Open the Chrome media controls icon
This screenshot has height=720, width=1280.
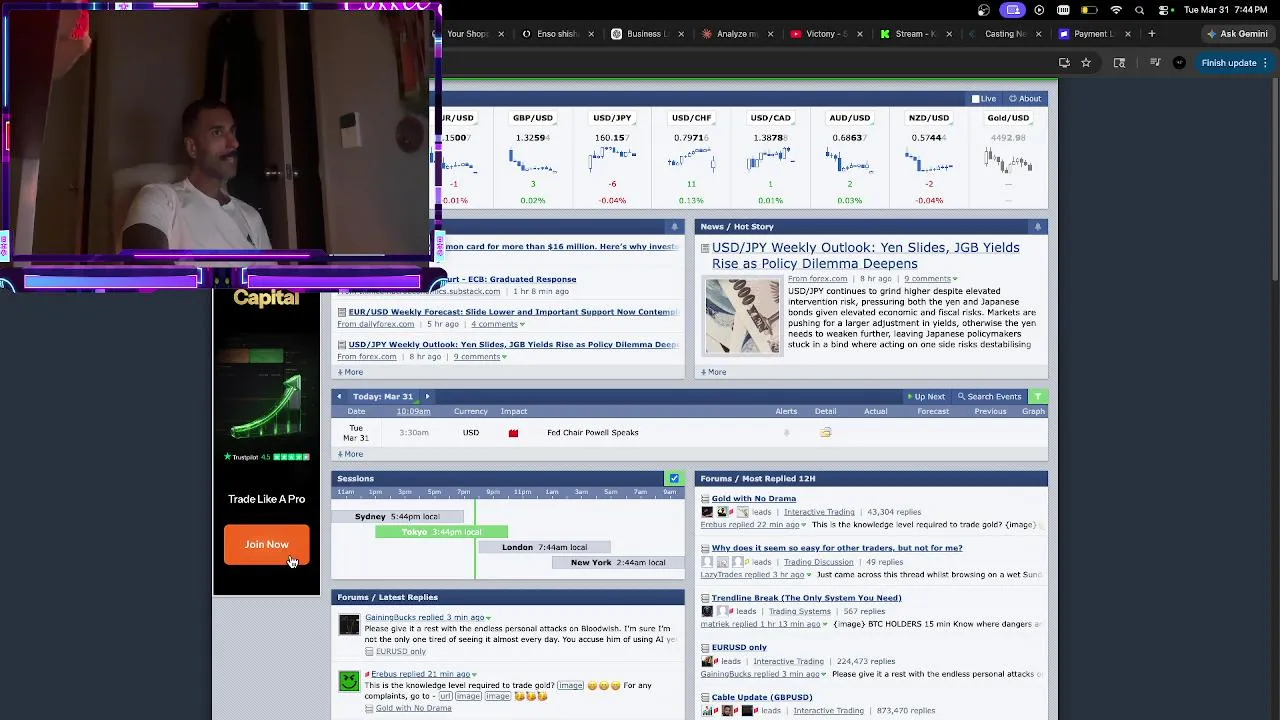(1155, 63)
